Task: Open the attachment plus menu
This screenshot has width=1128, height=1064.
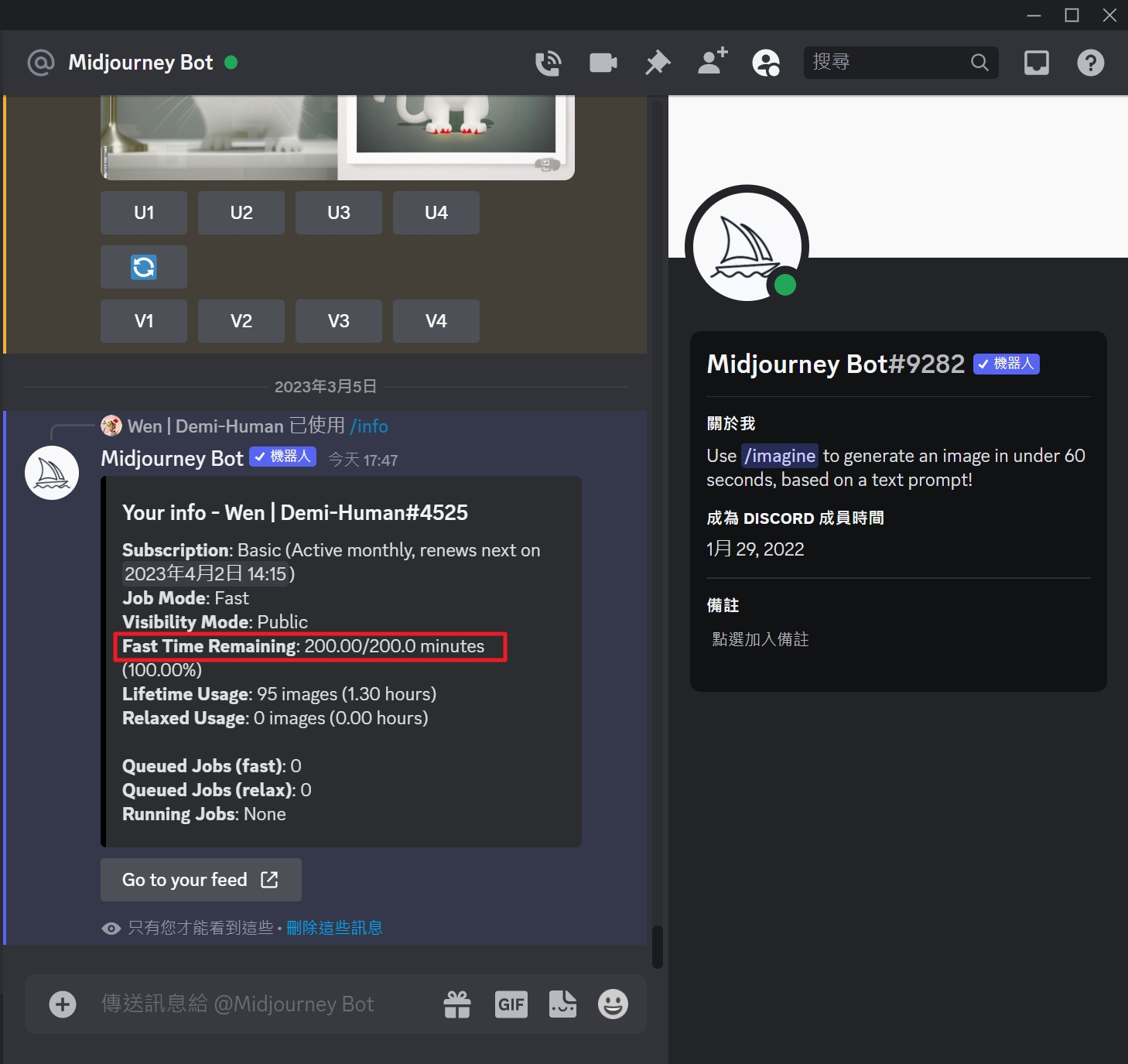Action: pyautogui.click(x=63, y=1004)
